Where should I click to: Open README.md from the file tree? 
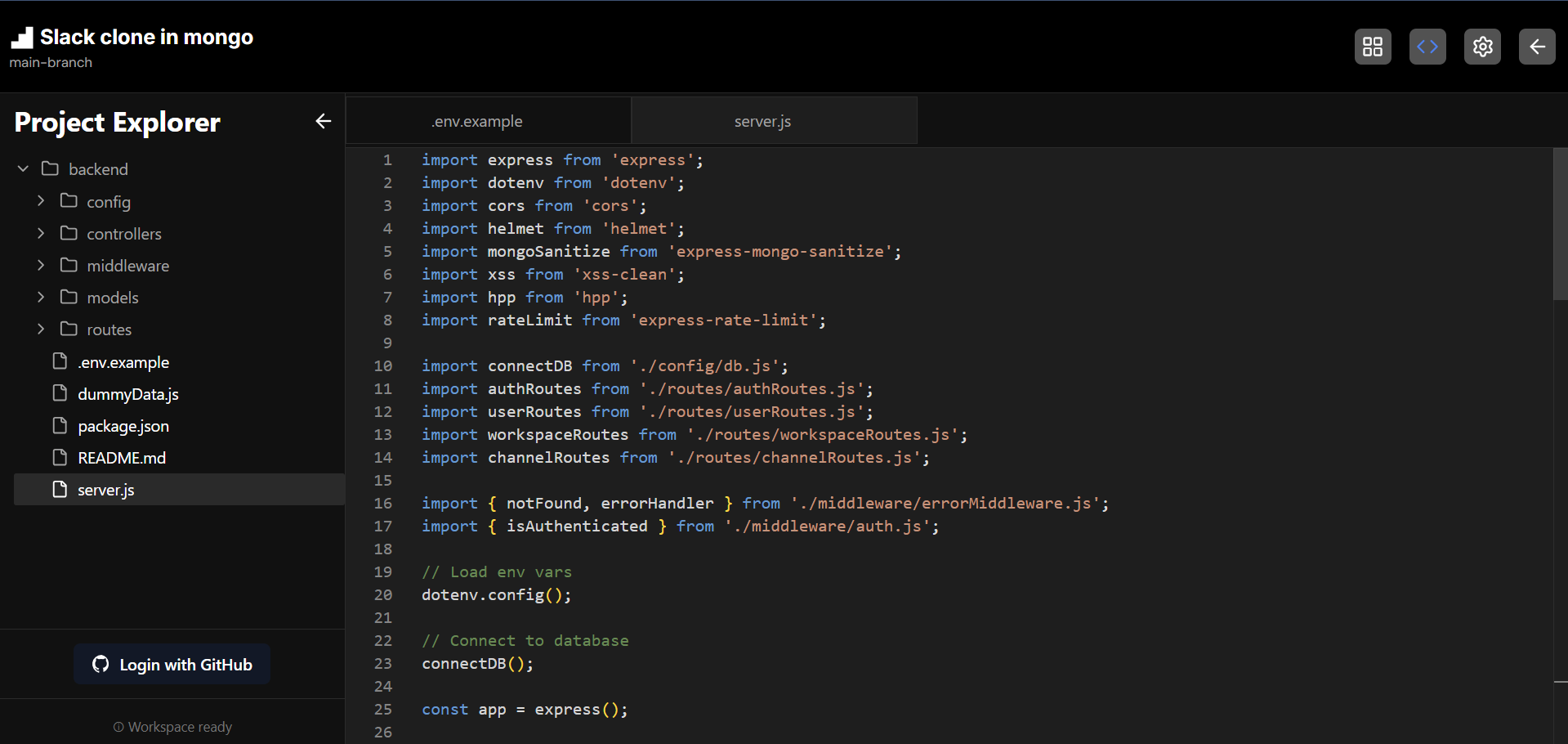pyautogui.click(x=122, y=458)
